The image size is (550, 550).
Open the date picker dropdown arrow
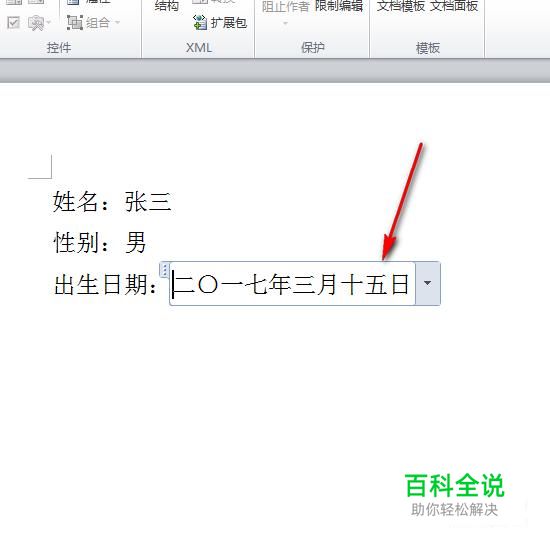[428, 283]
